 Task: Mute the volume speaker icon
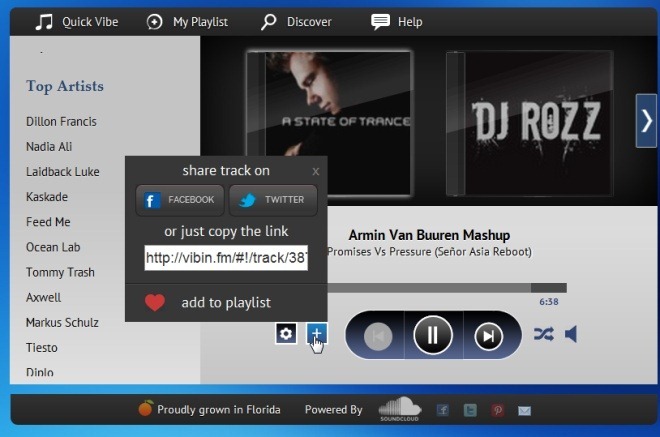pyautogui.click(x=571, y=334)
